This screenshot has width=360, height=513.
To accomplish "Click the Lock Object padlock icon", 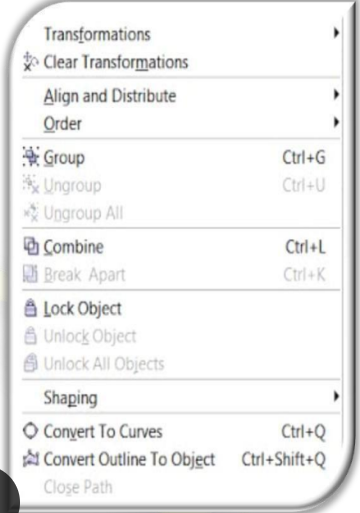I will (31, 308).
